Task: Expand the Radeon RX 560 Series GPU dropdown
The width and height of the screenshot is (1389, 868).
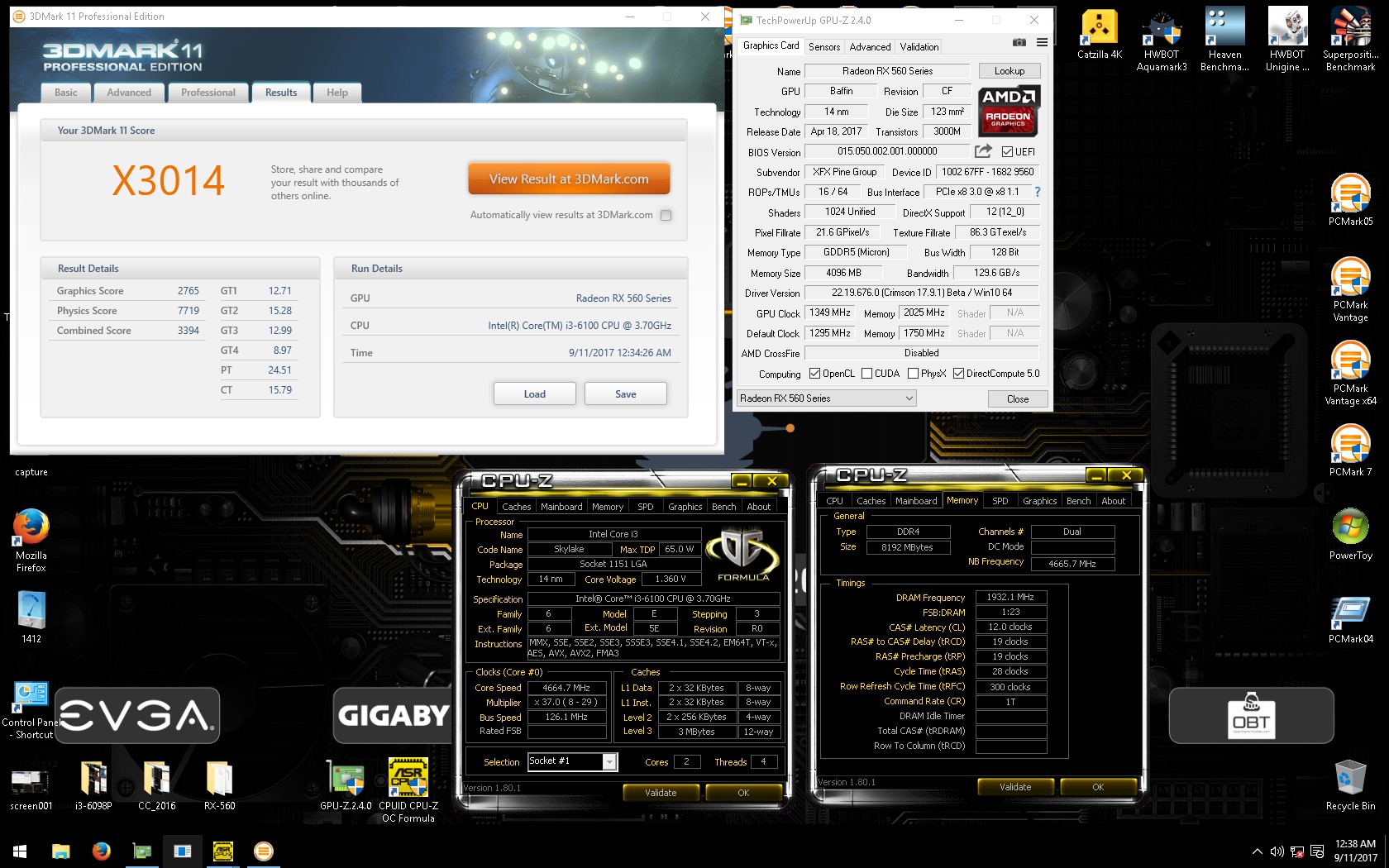Action: point(826,398)
